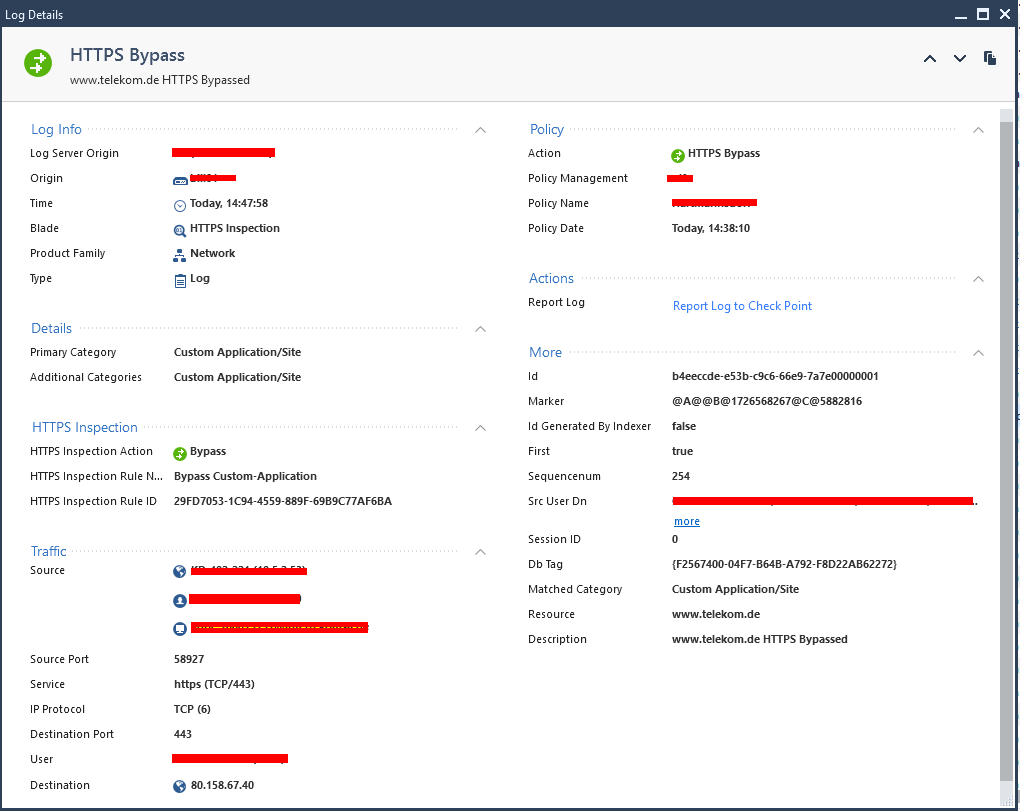Collapse the Traffic section
Viewport: 1020px width, 812px height.
[480, 551]
